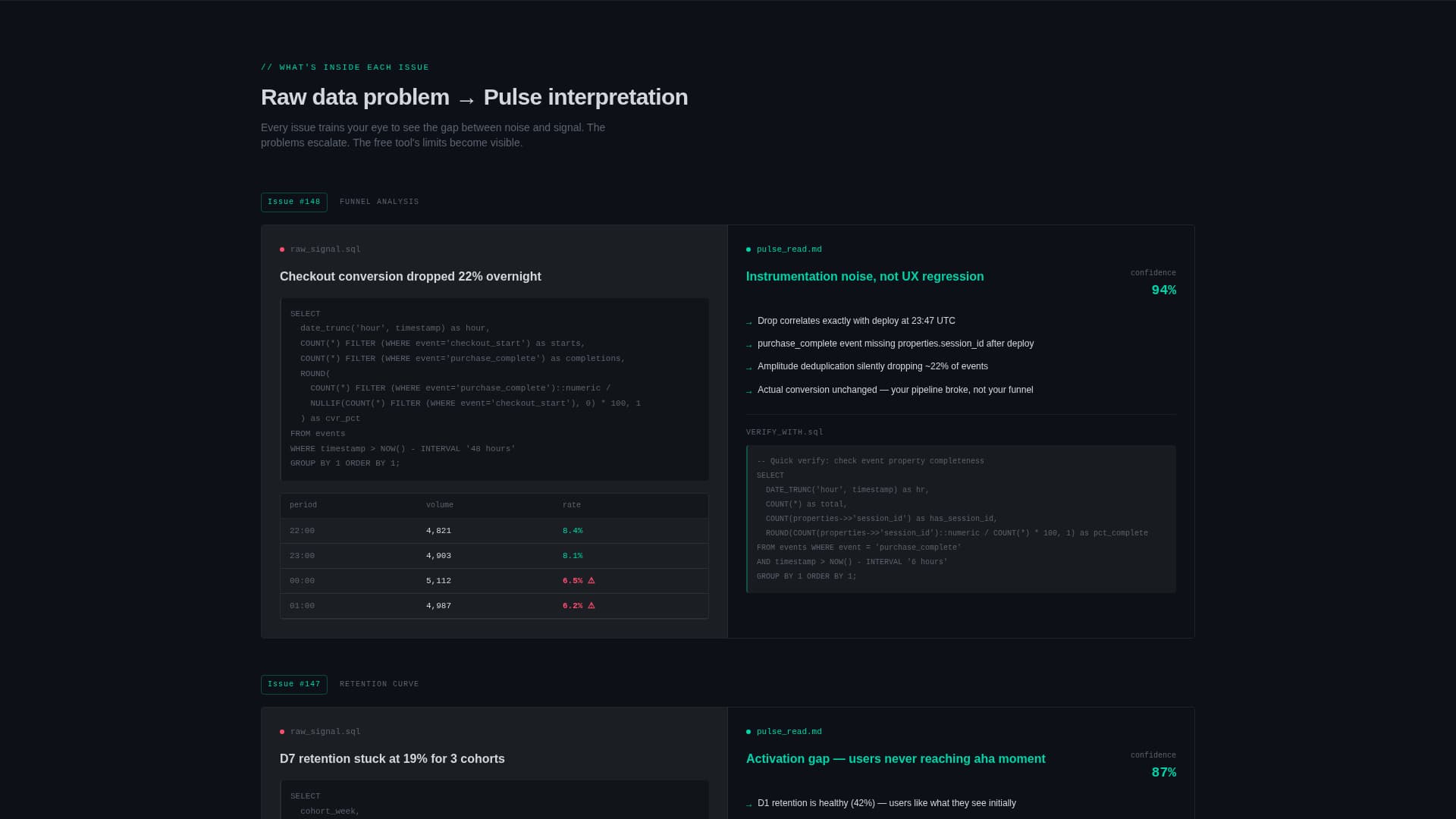Click the Issue #147 badge
This screenshot has height=819, width=1456.
coord(294,684)
